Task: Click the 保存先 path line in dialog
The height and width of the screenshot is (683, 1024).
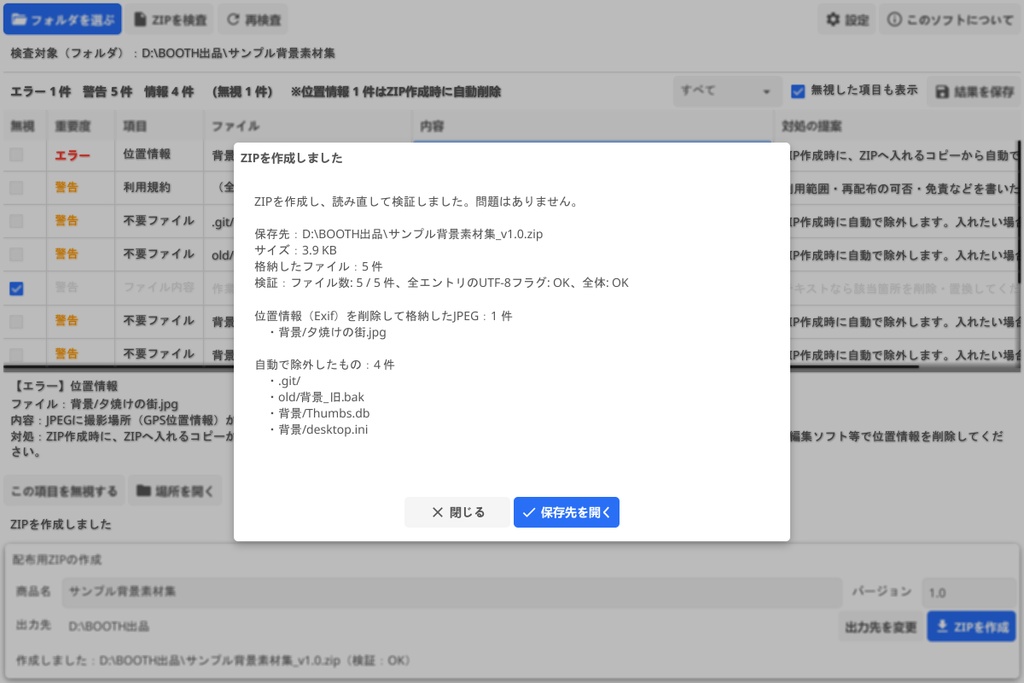Action: coord(398,234)
